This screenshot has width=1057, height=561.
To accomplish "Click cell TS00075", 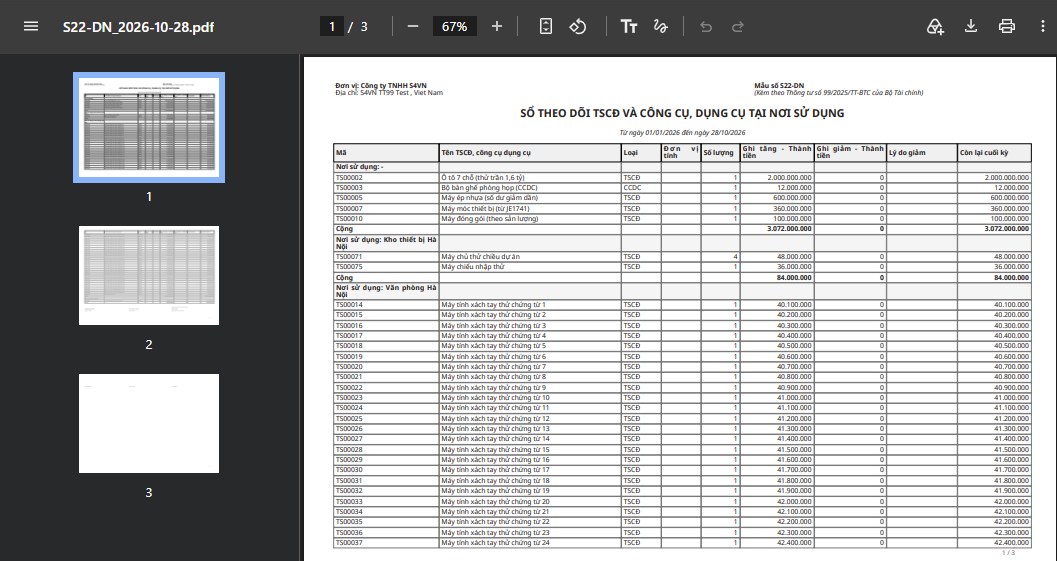I will pos(386,266).
